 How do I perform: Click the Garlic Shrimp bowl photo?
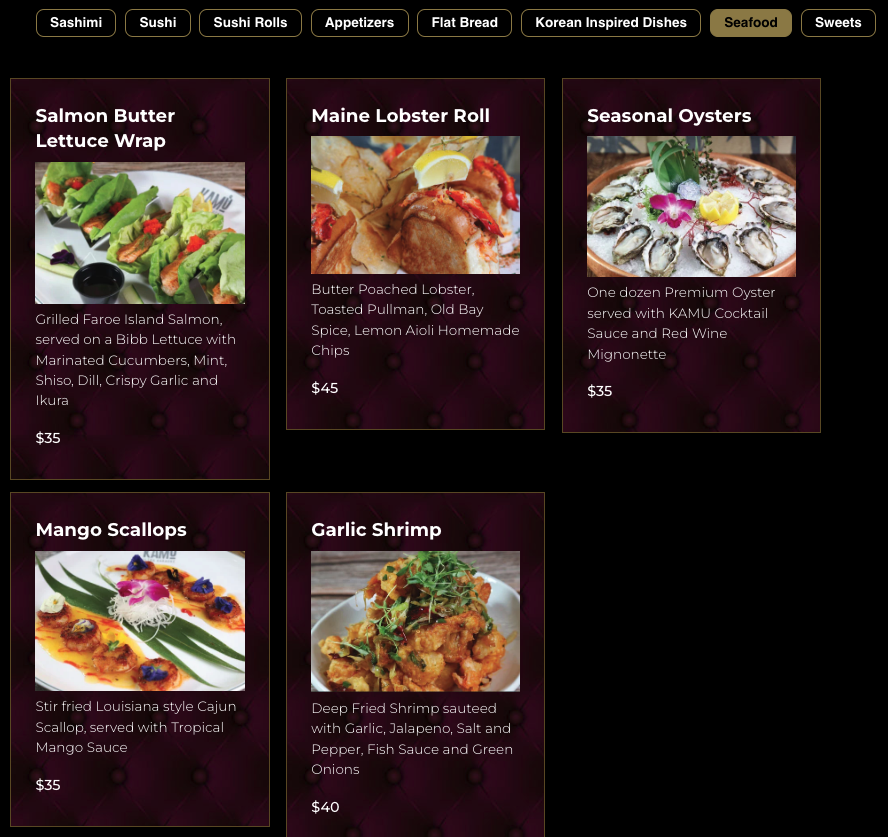pyautogui.click(x=415, y=621)
